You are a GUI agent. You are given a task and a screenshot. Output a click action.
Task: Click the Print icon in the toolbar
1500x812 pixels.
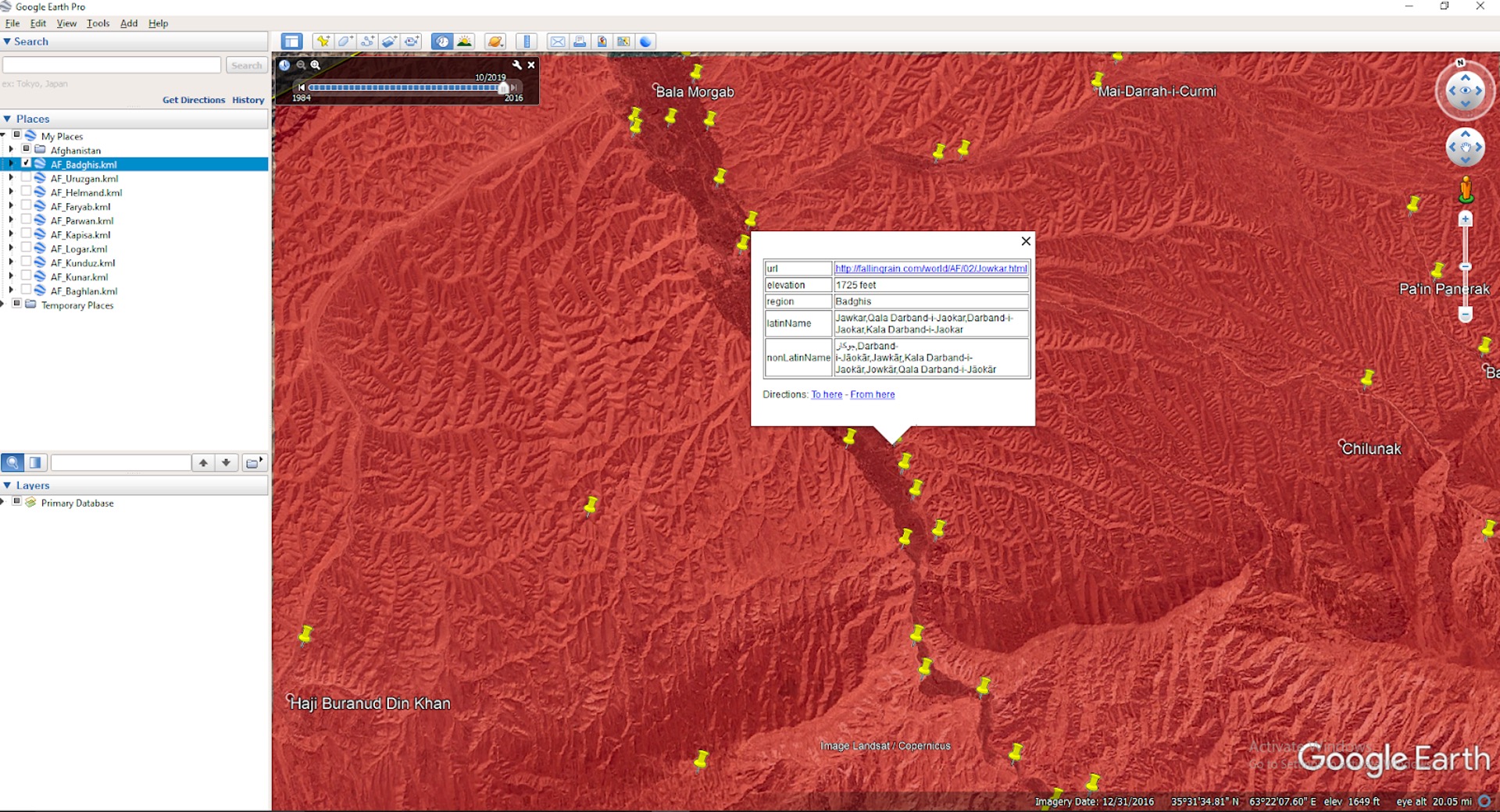click(x=580, y=41)
